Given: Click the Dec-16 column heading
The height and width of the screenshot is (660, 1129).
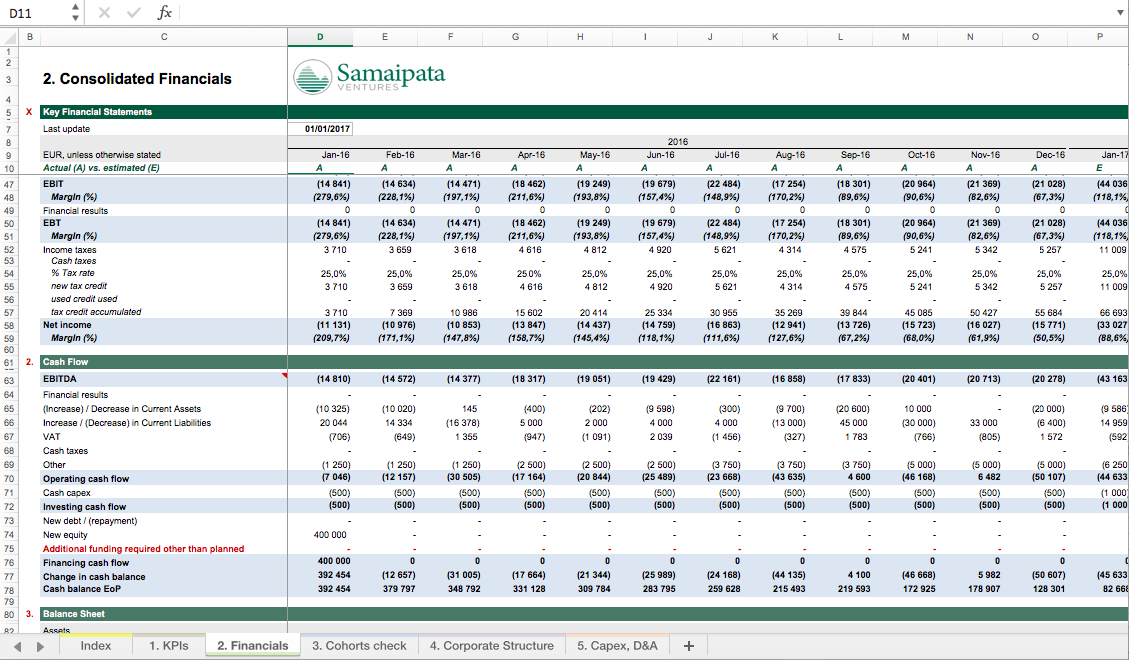Looking at the screenshot, I should coord(1050,155).
